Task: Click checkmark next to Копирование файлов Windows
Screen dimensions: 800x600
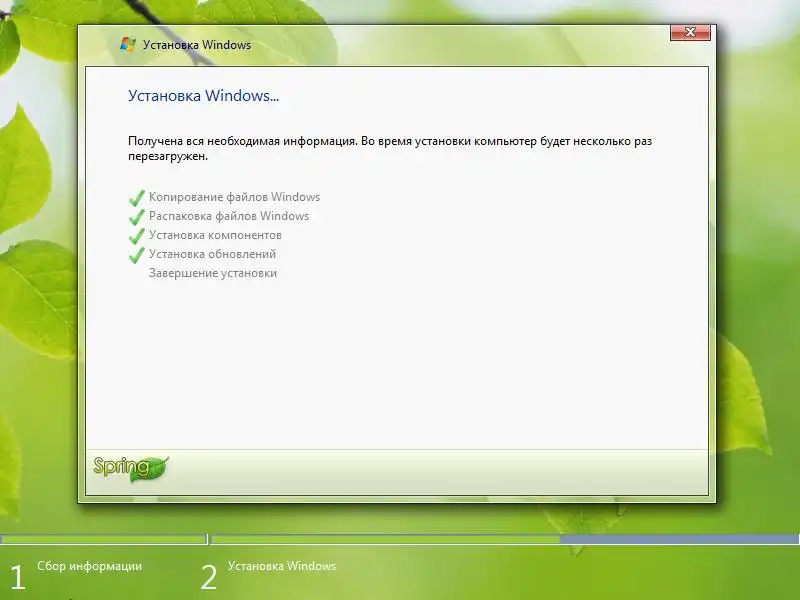Action: click(137, 197)
